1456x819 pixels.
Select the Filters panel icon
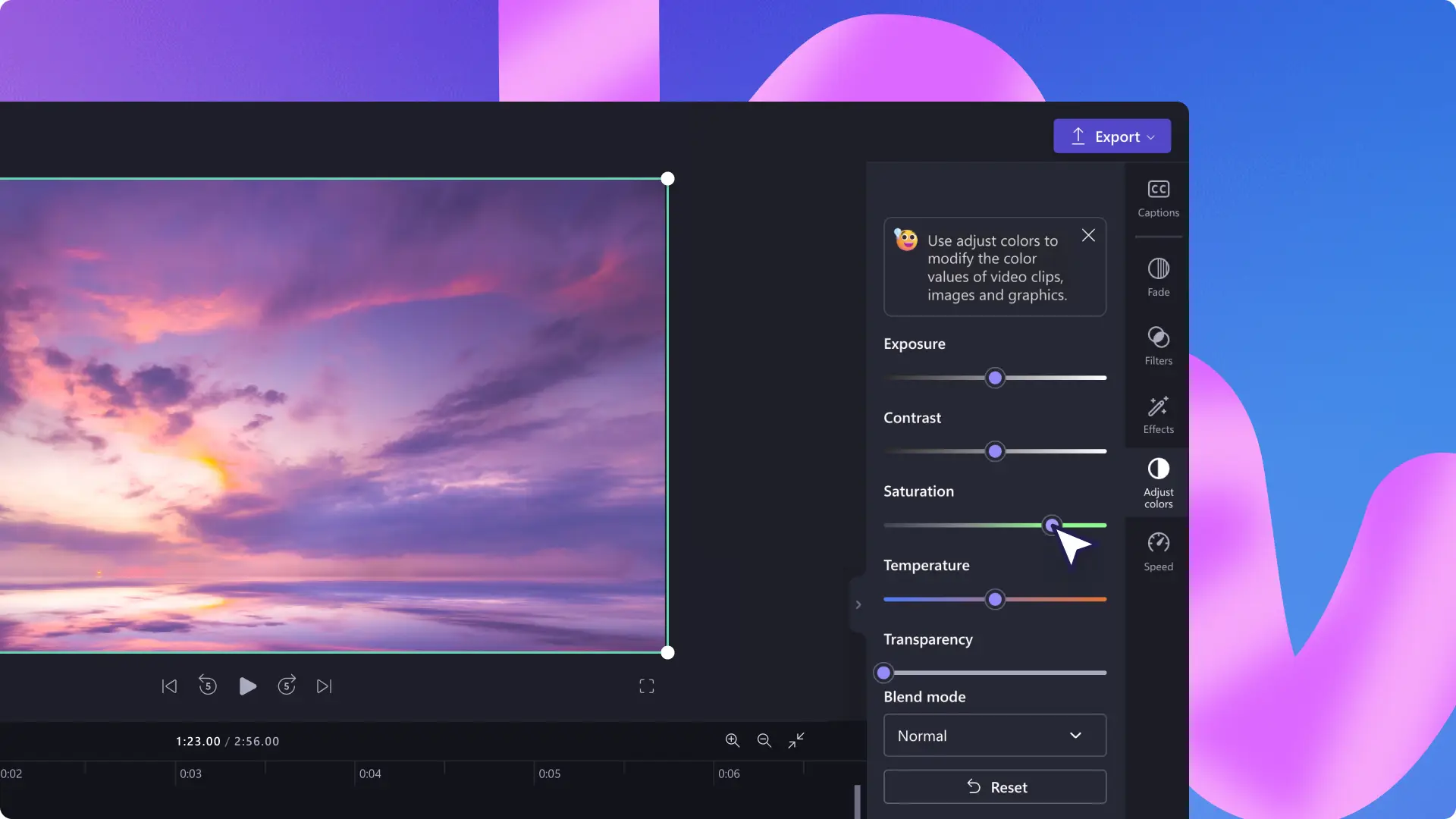click(x=1158, y=346)
